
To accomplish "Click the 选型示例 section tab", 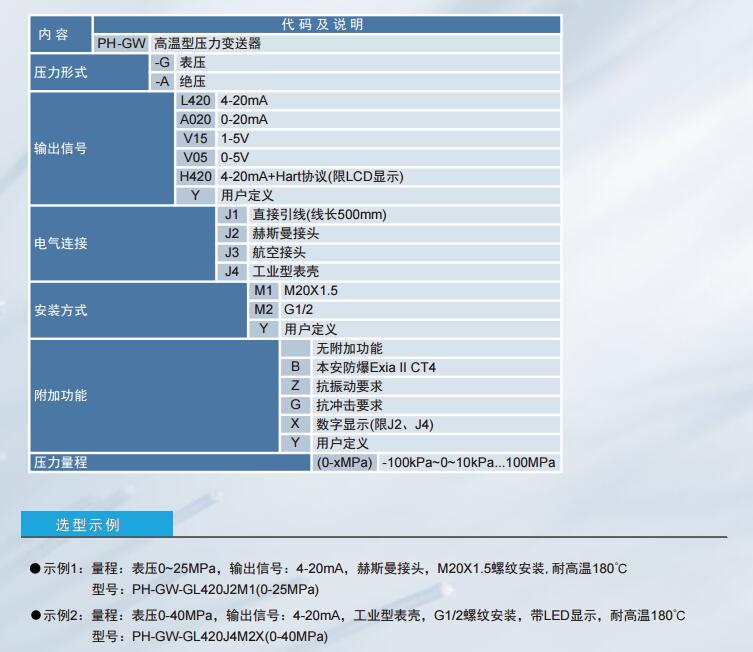I will coord(87,524).
